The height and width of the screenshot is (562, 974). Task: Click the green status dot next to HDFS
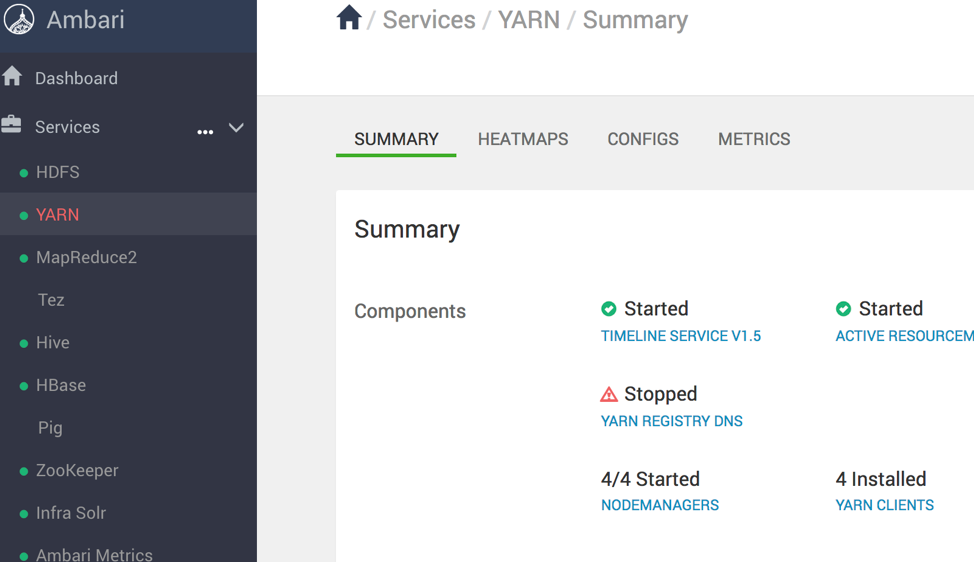coord(24,173)
